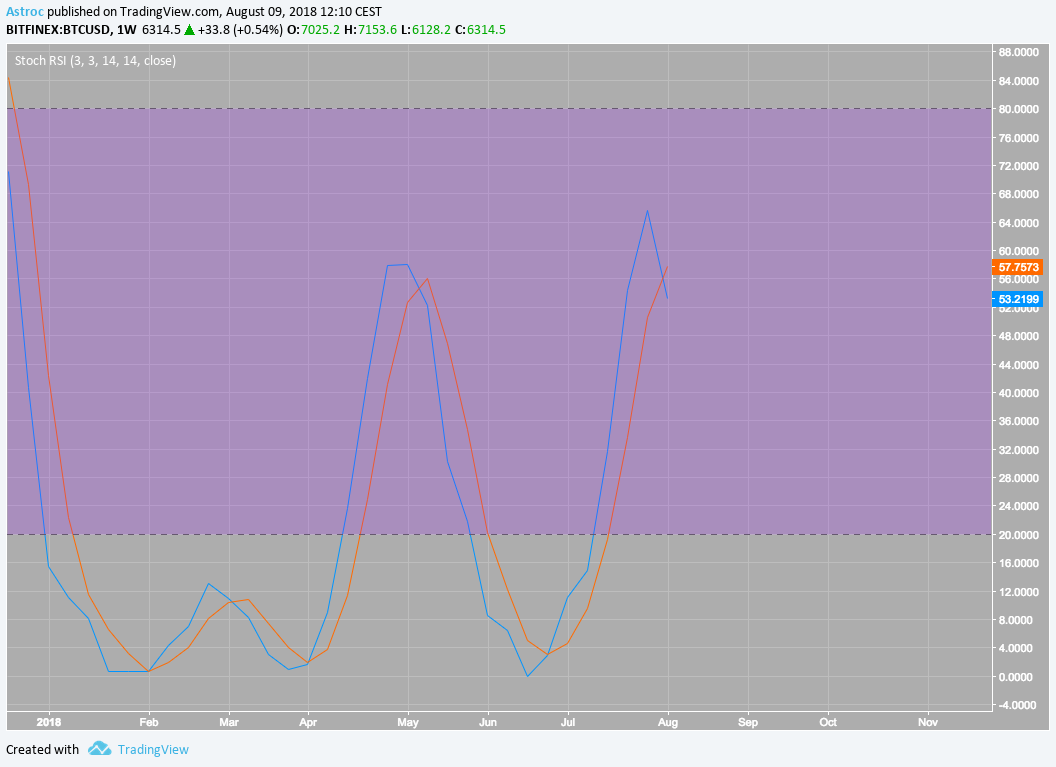Click the H:7153.6 high value
This screenshot has height=767, width=1056.
[370, 30]
